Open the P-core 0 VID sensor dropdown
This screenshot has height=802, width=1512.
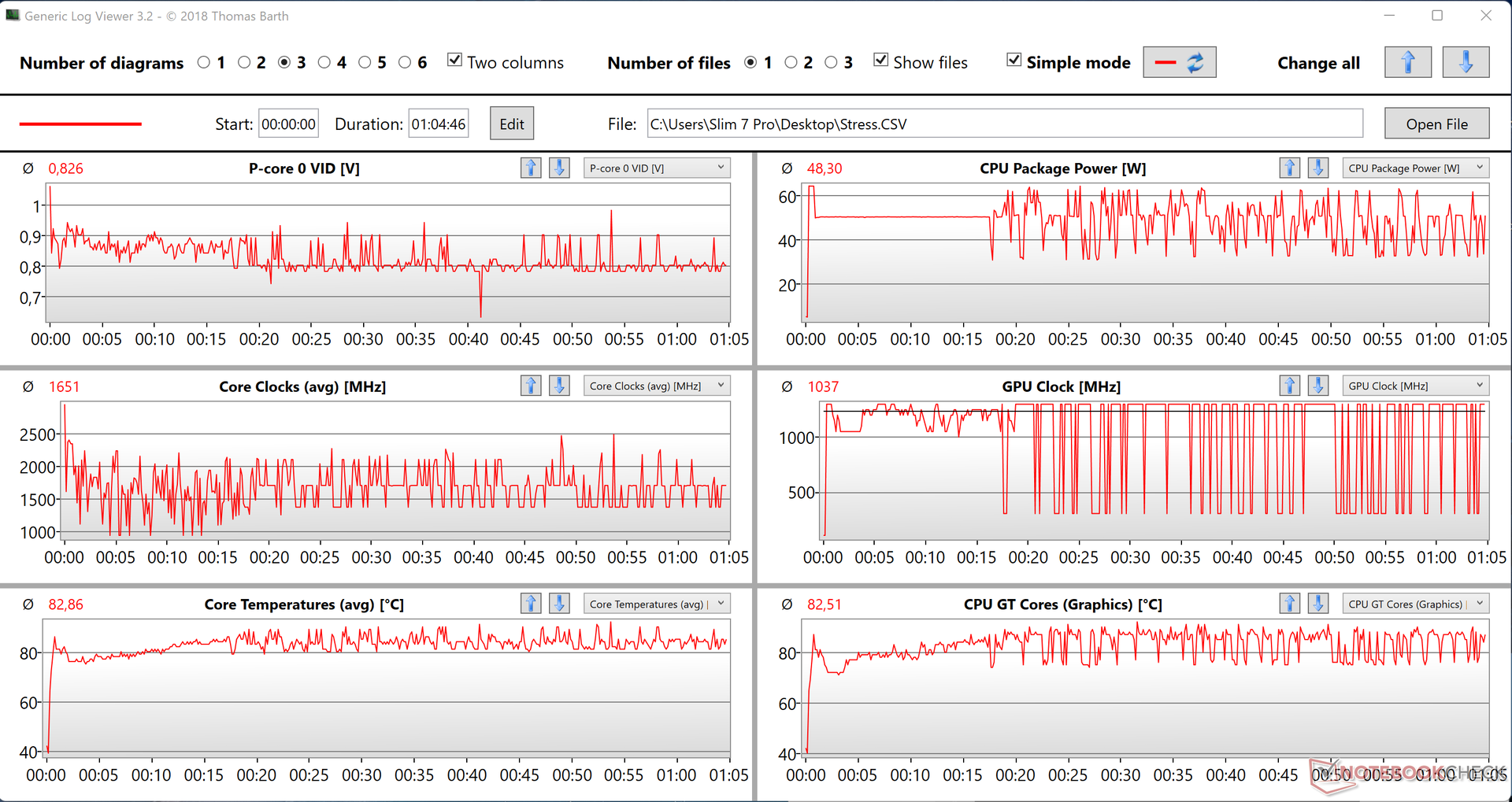(656, 168)
